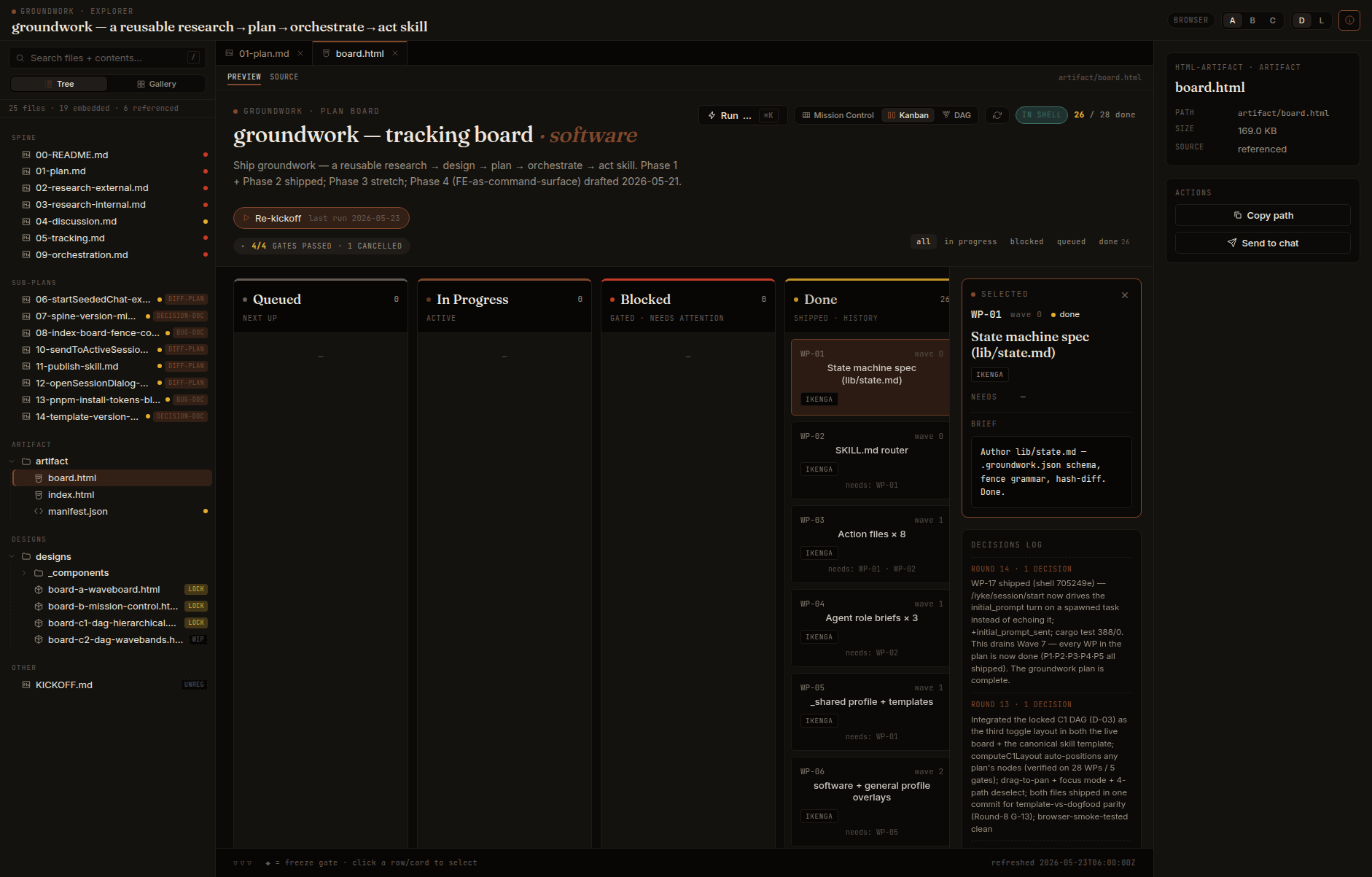Click the 4/4 gates passed badge
This screenshot has height=877, width=1372.
(x=321, y=246)
